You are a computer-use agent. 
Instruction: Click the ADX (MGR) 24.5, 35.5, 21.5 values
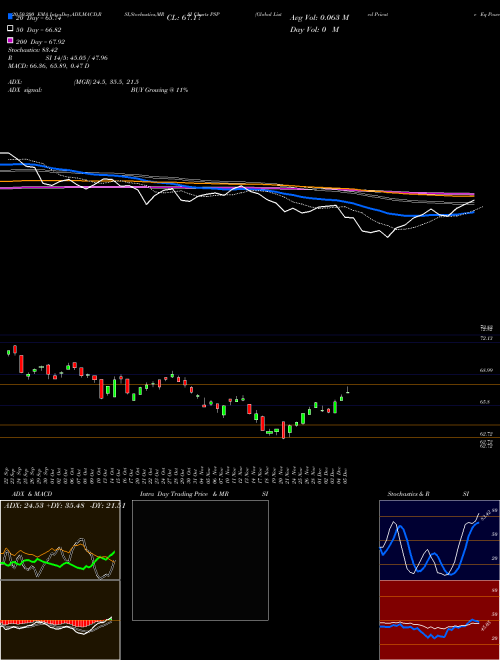(106, 82)
